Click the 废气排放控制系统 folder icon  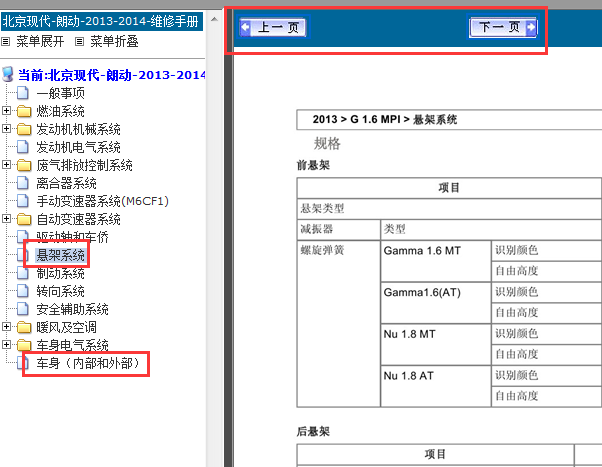(x=24, y=165)
